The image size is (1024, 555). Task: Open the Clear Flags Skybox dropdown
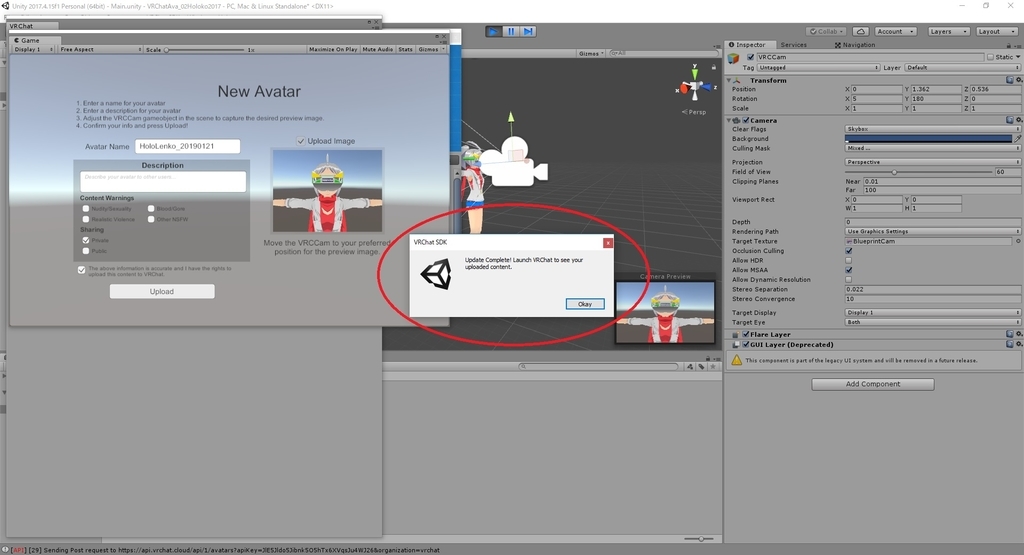(933, 129)
